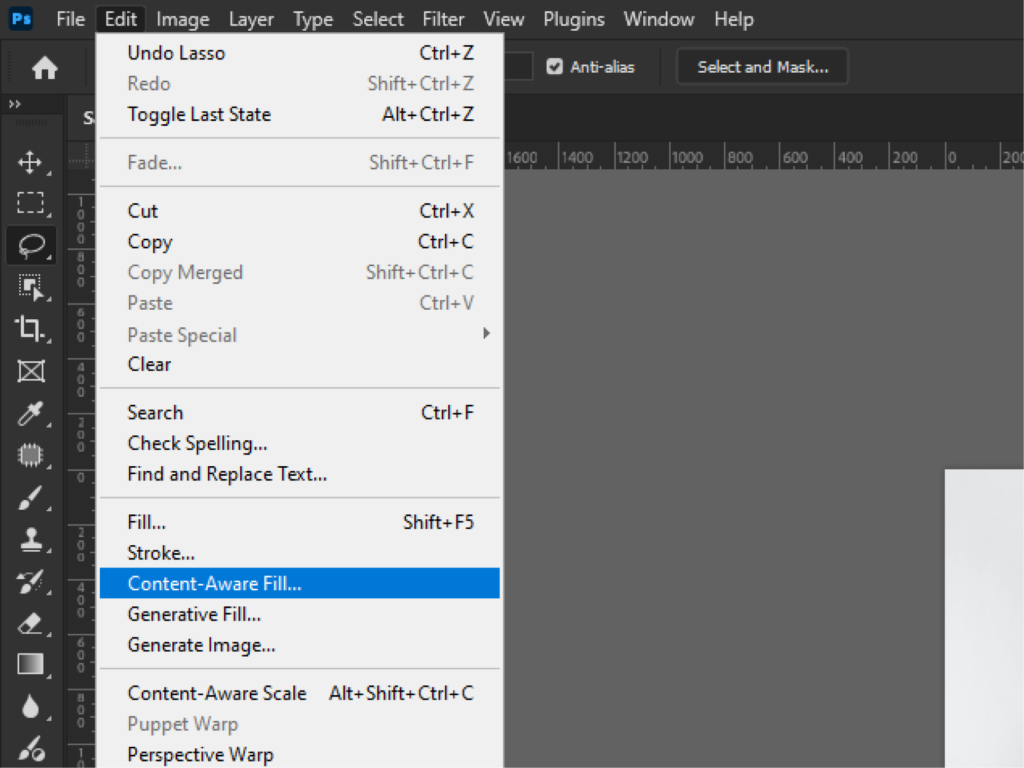Open the Filter menu
The height and width of the screenshot is (768, 1024).
pyautogui.click(x=442, y=18)
